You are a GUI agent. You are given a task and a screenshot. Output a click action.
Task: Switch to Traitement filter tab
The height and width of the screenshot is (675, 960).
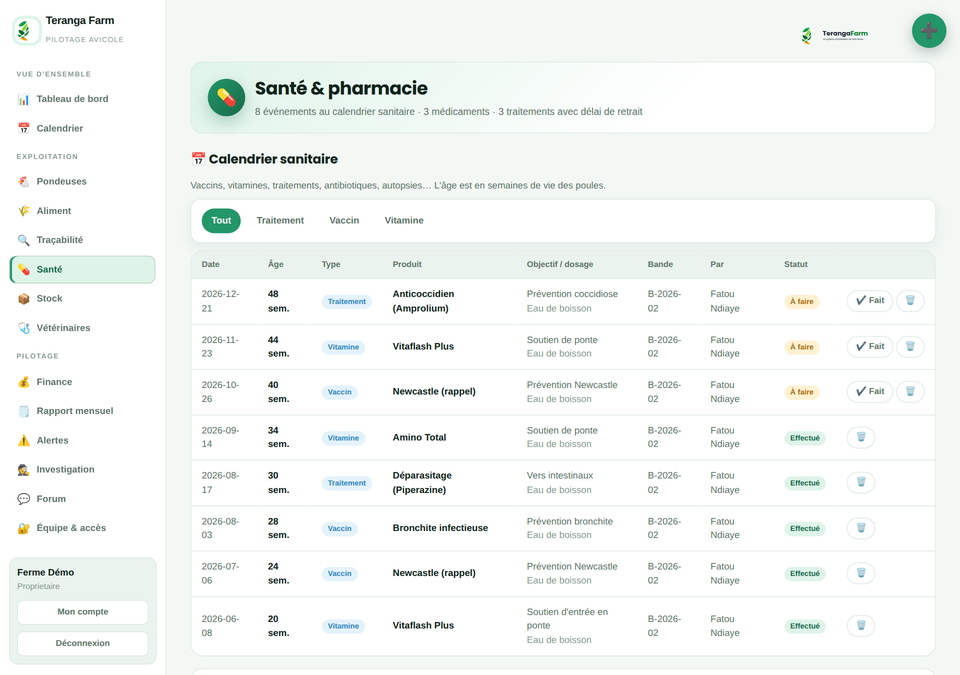coord(280,221)
